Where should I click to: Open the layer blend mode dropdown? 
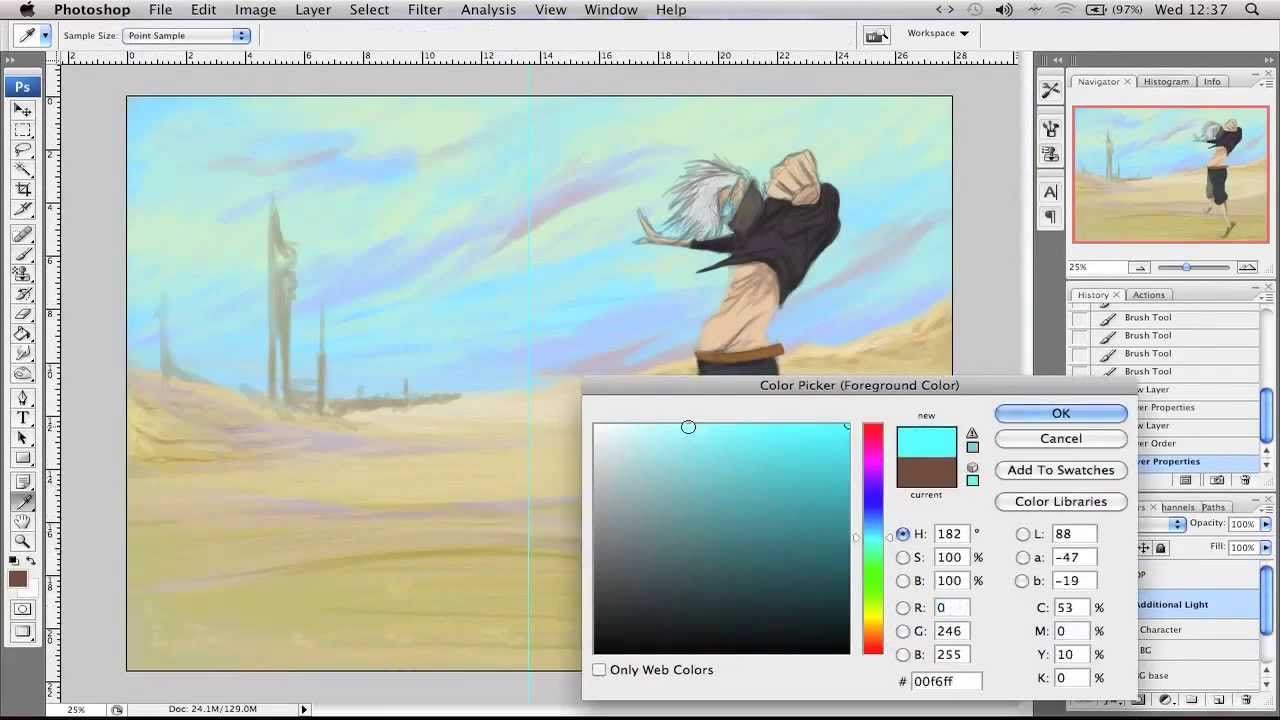(1178, 524)
